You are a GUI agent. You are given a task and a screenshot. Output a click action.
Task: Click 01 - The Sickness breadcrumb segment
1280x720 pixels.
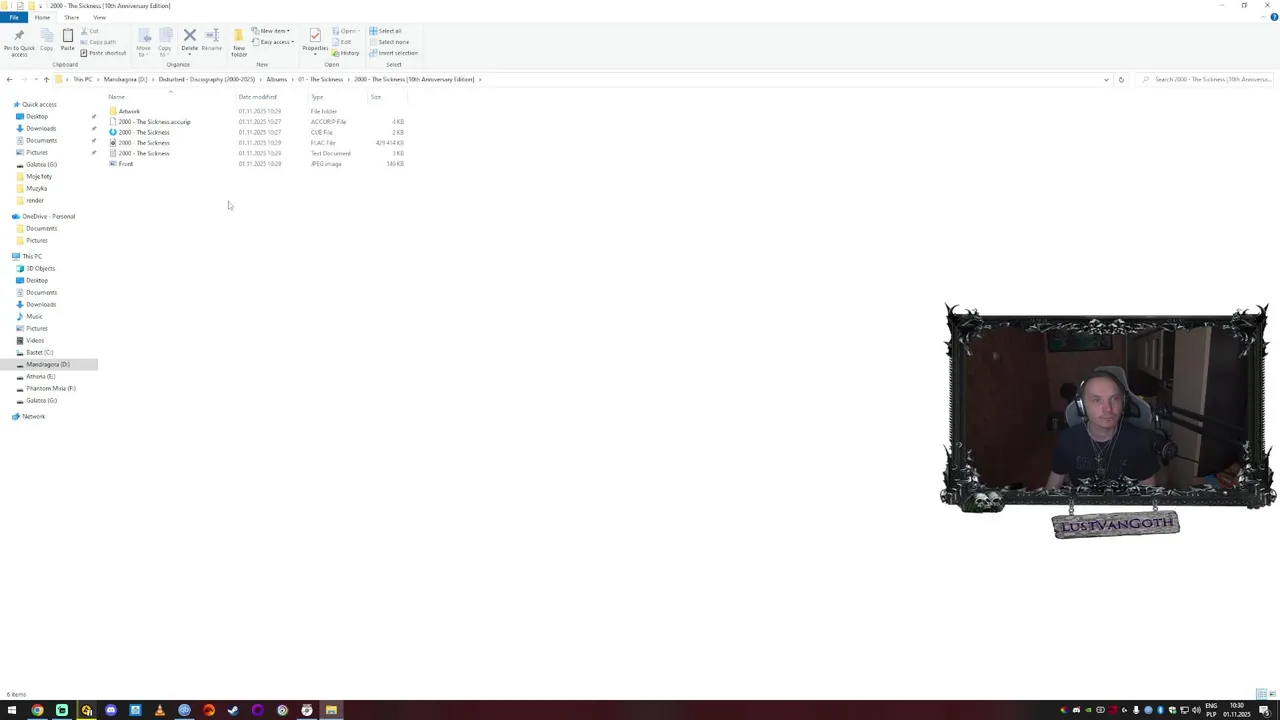(320, 79)
